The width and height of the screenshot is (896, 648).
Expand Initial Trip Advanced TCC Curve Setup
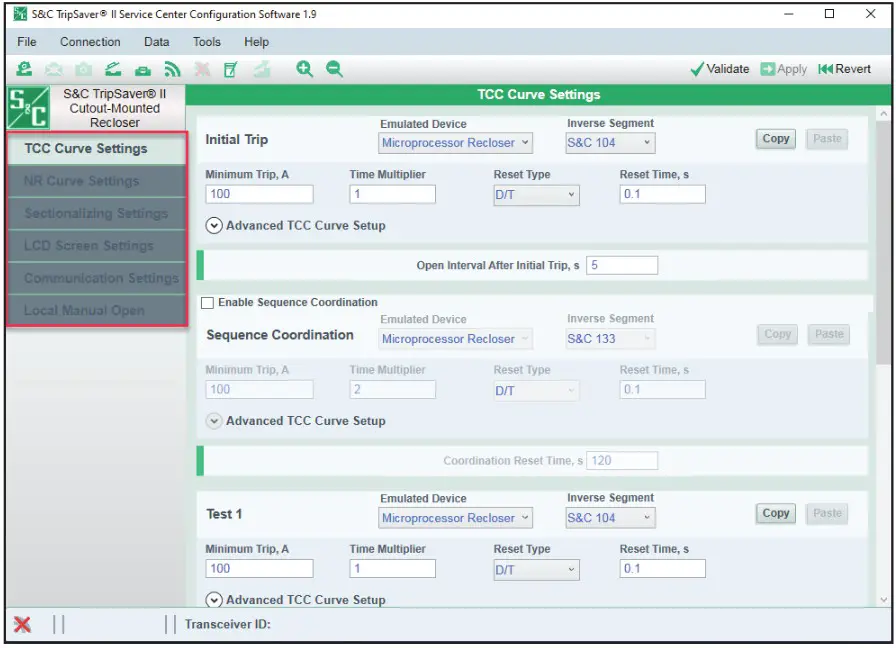[214, 226]
